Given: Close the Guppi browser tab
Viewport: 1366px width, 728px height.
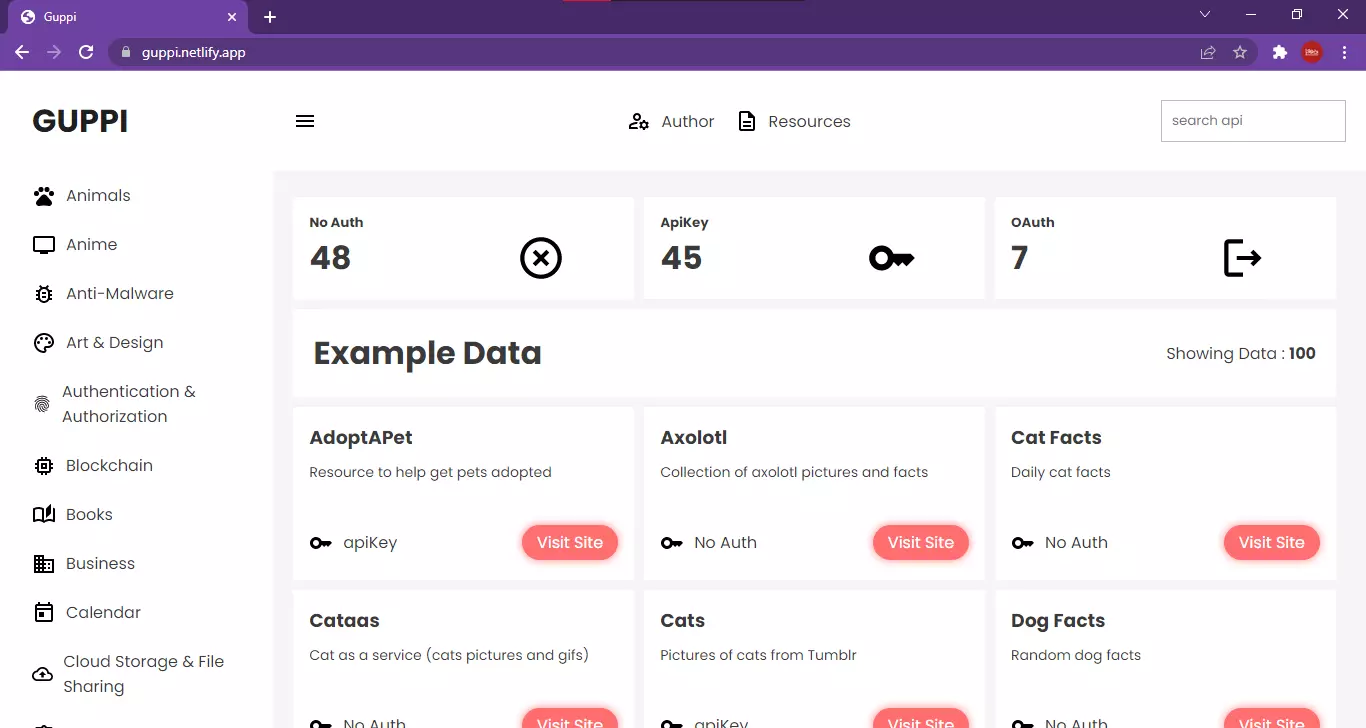Looking at the screenshot, I should 232,17.
